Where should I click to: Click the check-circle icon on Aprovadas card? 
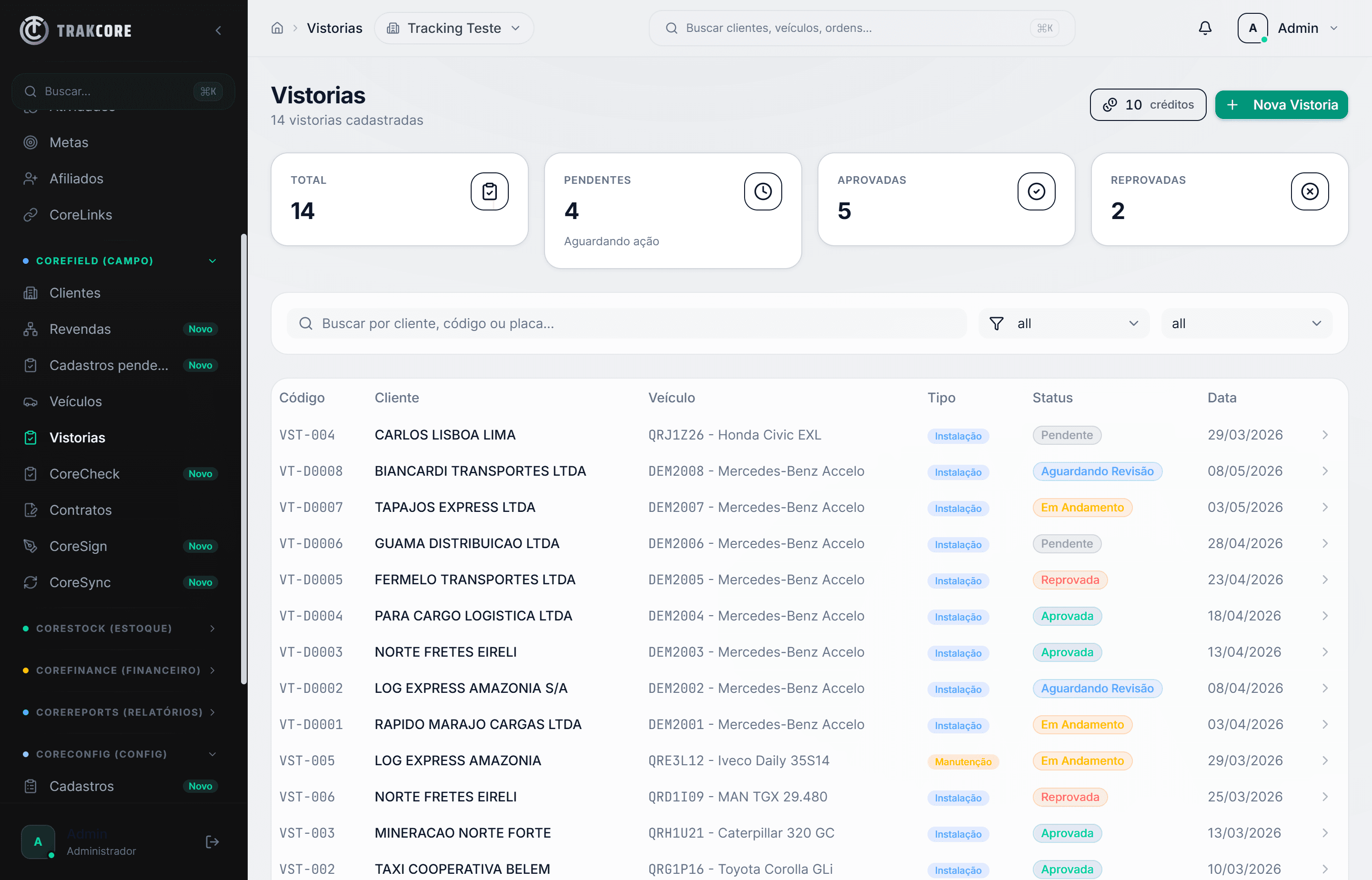[x=1037, y=191]
